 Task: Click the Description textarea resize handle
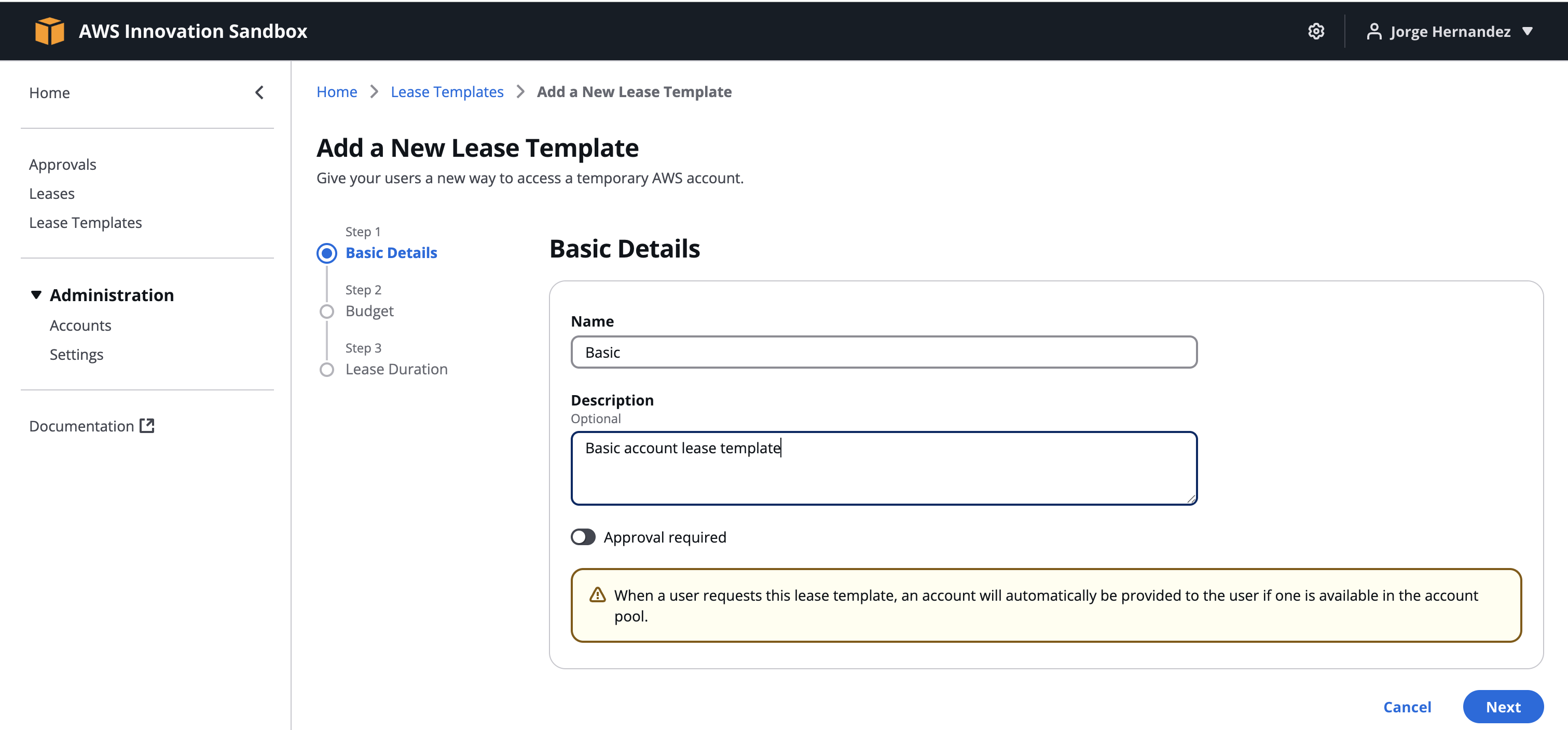pyautogui.click(x=1191, y=498)
